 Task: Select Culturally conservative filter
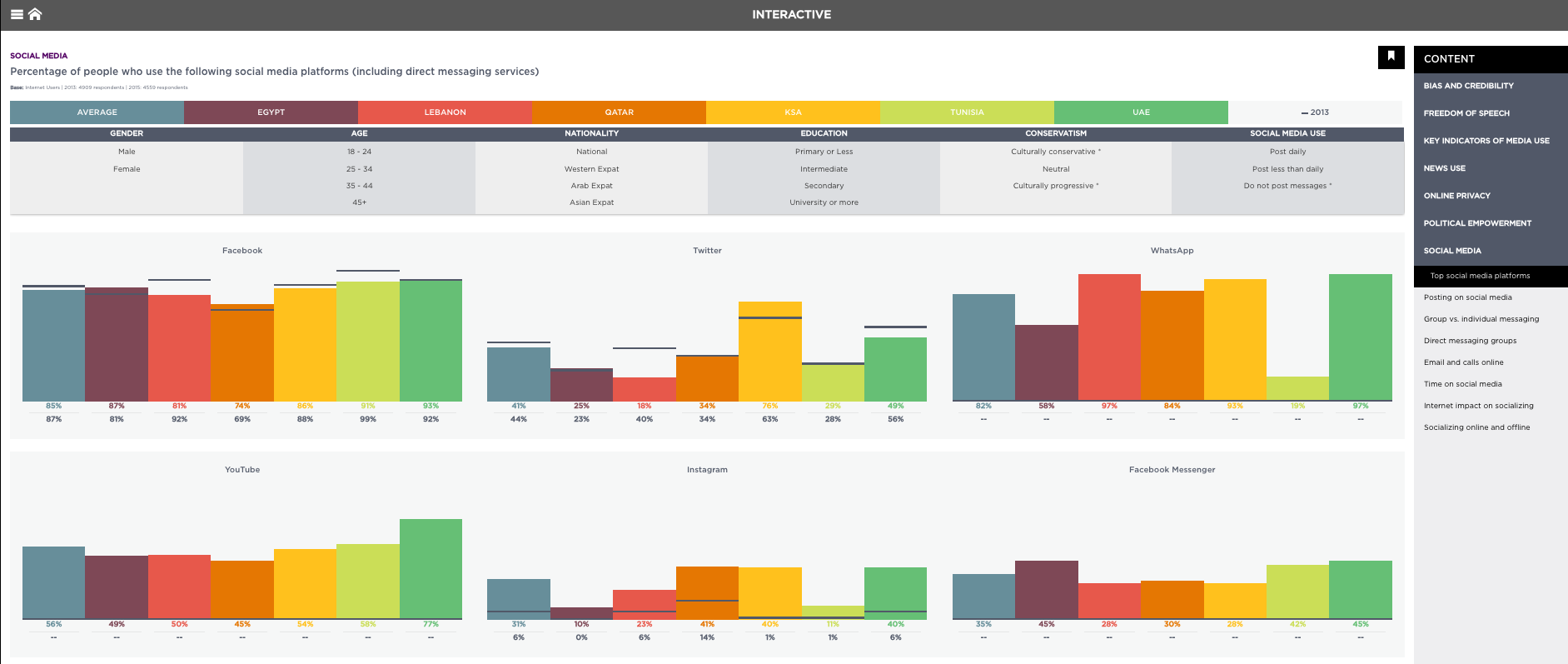(x=1055, y=152)
